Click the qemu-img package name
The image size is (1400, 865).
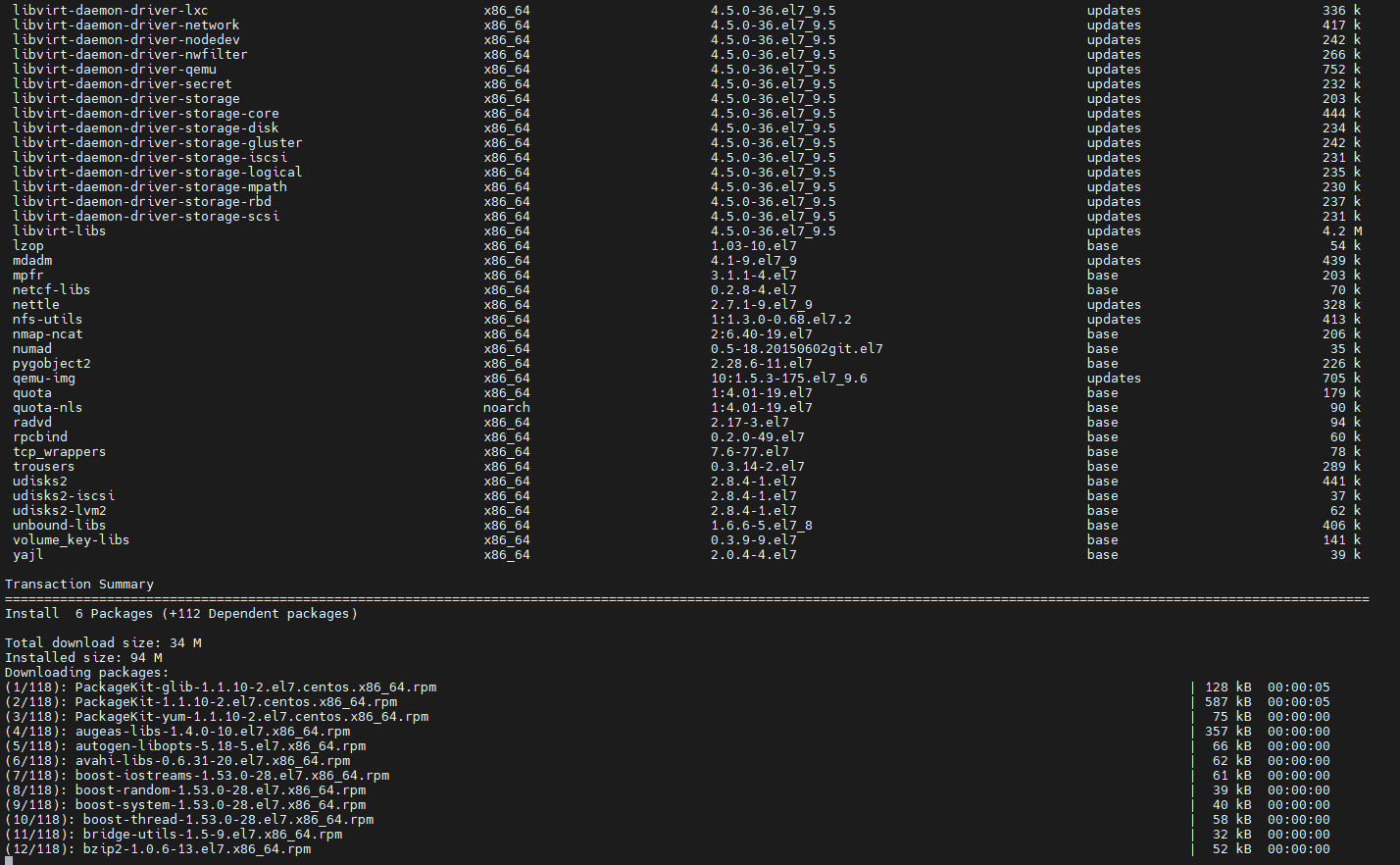[43, 379]
